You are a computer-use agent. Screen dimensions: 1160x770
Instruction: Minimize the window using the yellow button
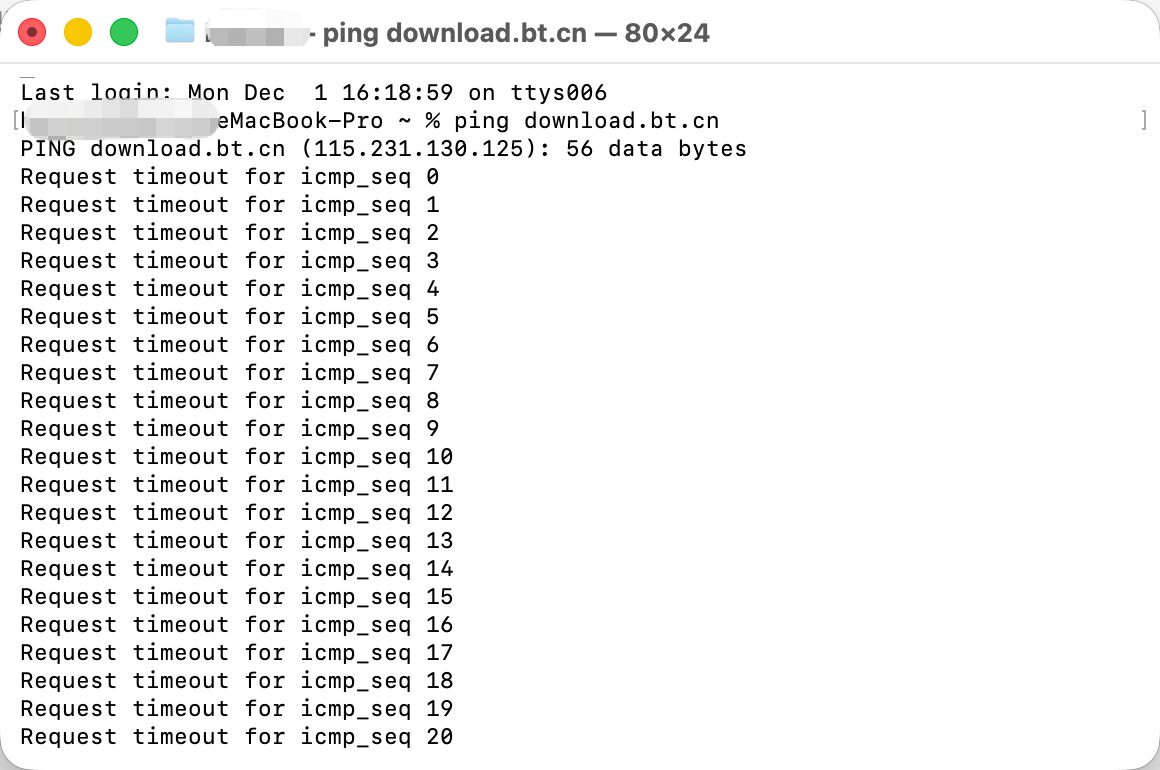pyautogui.click(x=78, y=32)
